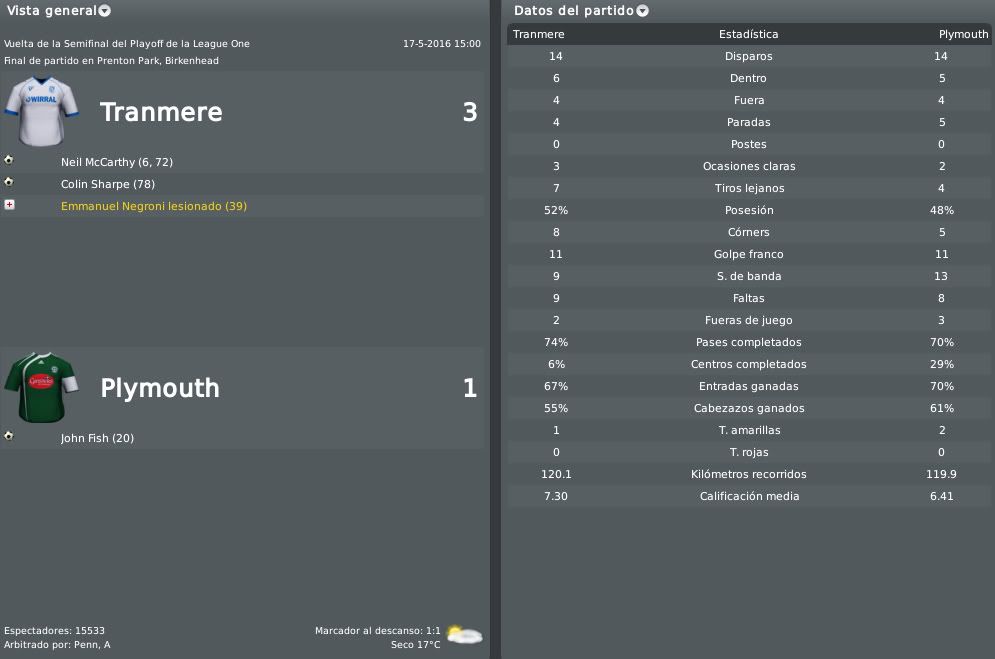
Task: Click the Estadística column header
Action: [x=748, y=34]
